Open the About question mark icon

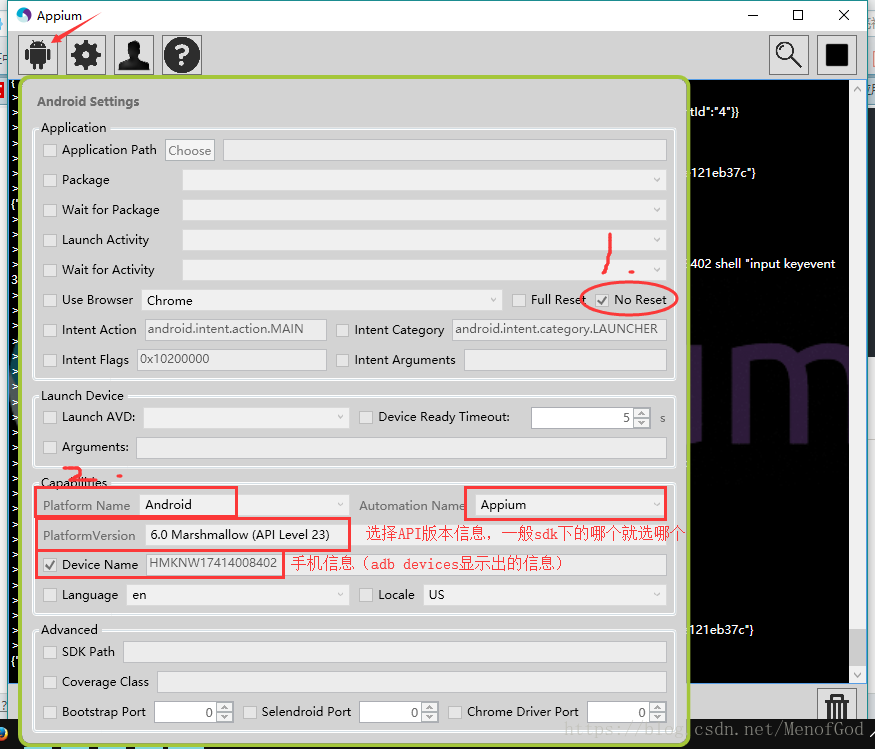[x=182, y=55]
